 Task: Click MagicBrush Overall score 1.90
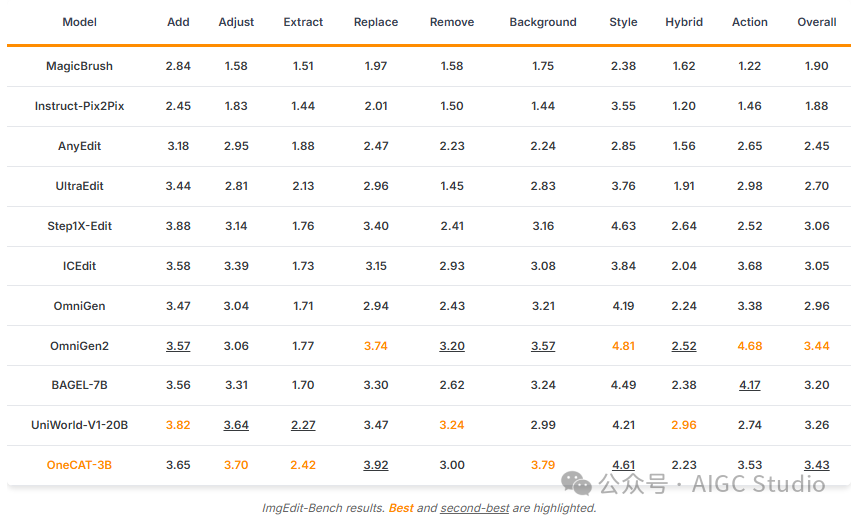[817, 66]
